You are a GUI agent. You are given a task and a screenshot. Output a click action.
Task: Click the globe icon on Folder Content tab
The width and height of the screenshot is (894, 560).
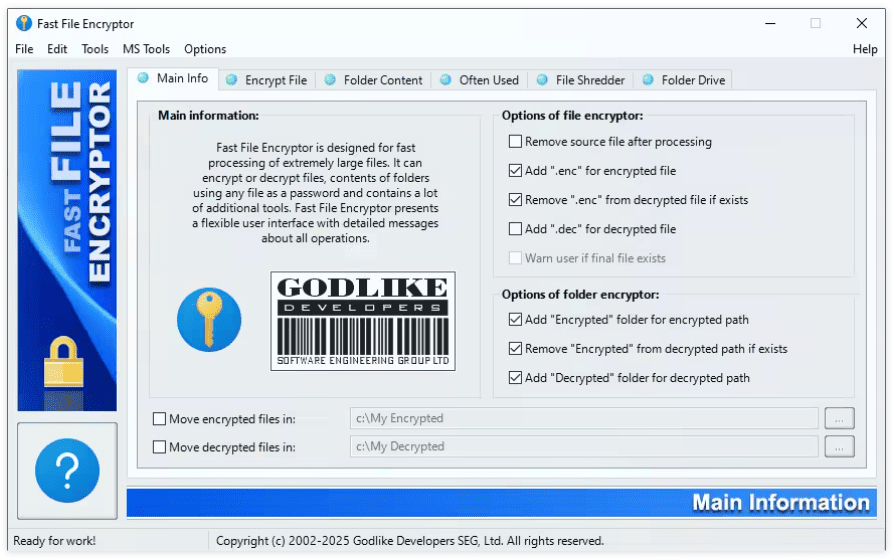click(330, 80)
